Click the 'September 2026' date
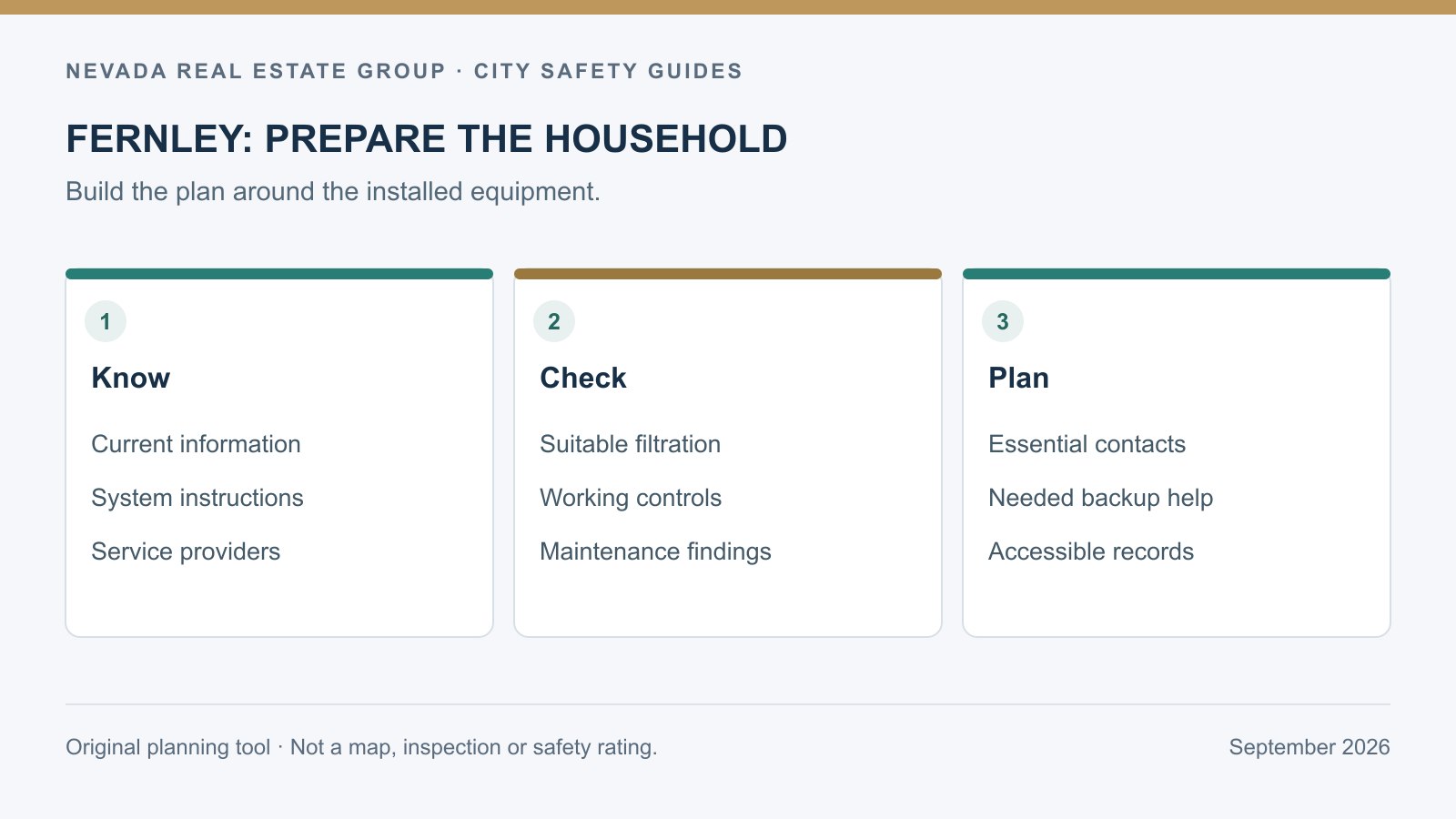This screenshot has width=1456, height=819. pos(1309,747)
